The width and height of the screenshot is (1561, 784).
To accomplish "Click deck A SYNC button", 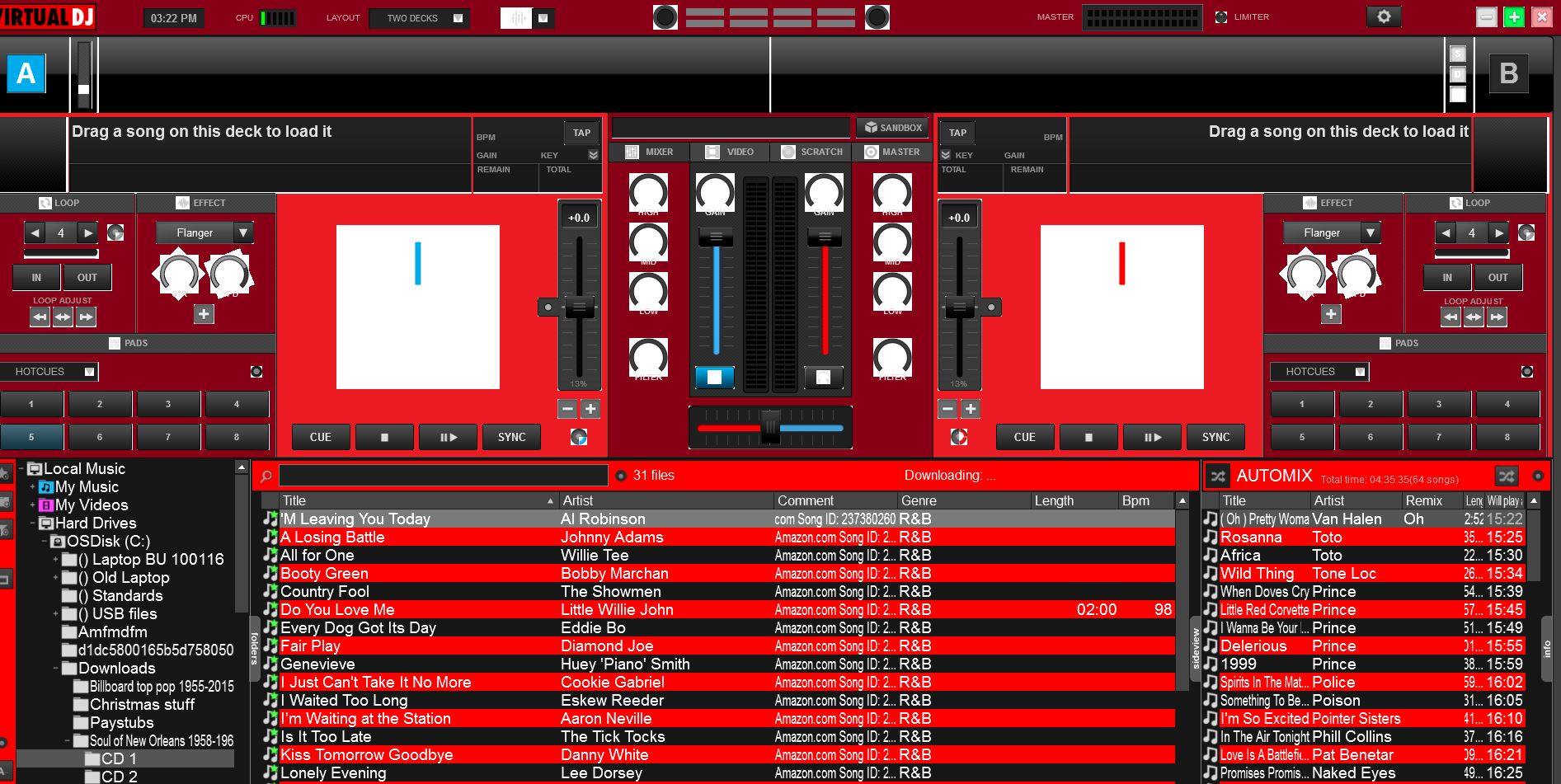I will [x=511, y=438].
